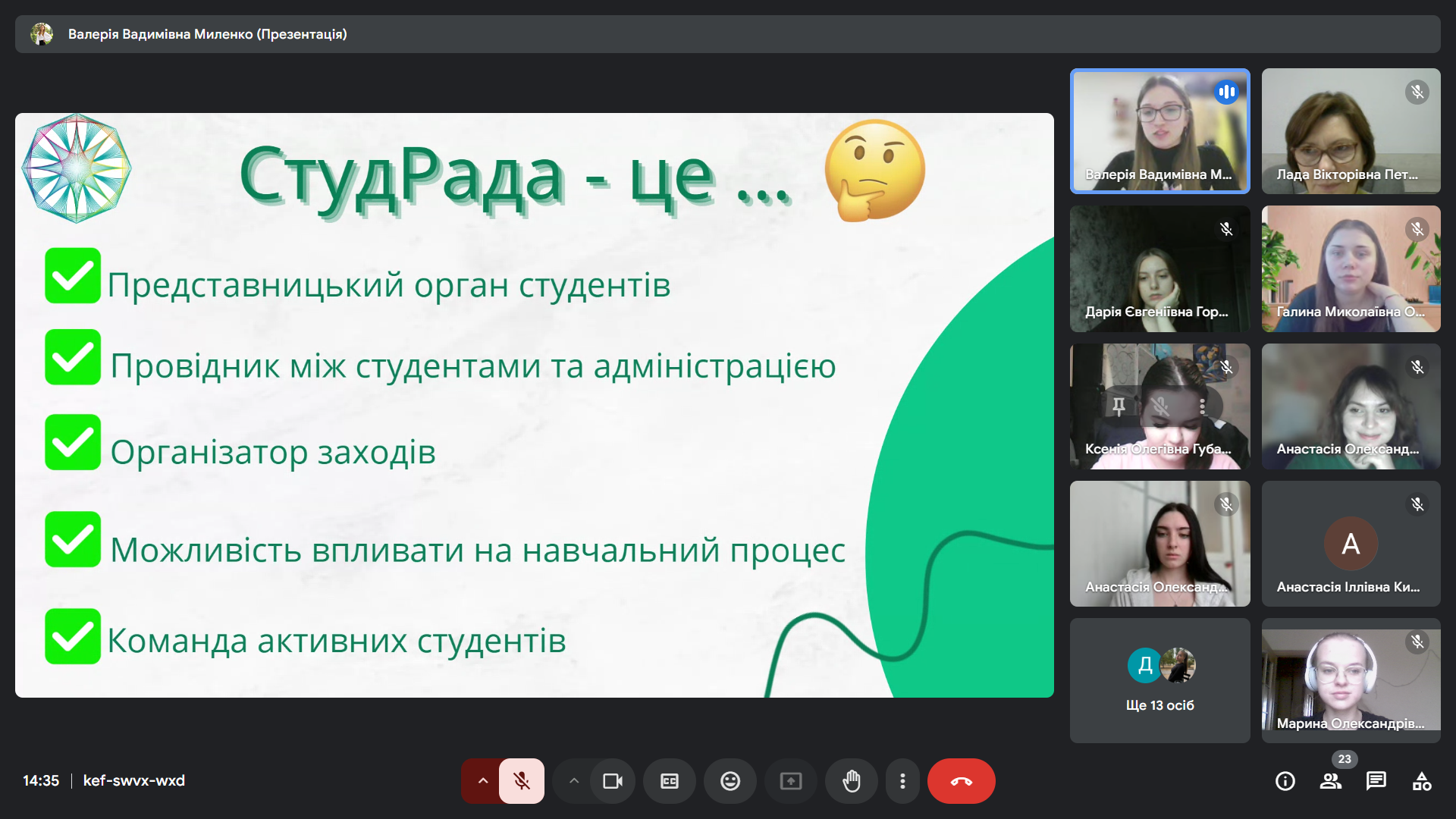1456x819 pixels.
Task: Open the activities shapes icon
Action: [1422, 781]
